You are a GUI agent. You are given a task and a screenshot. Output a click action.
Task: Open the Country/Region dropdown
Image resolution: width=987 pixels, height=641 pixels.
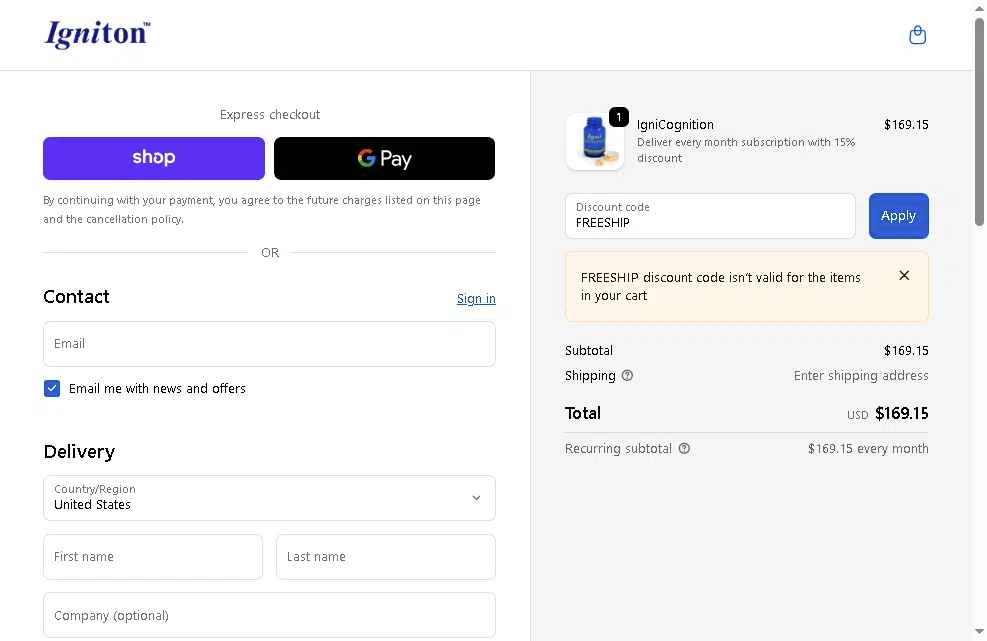pyautogui.click(x=269, y=498)
